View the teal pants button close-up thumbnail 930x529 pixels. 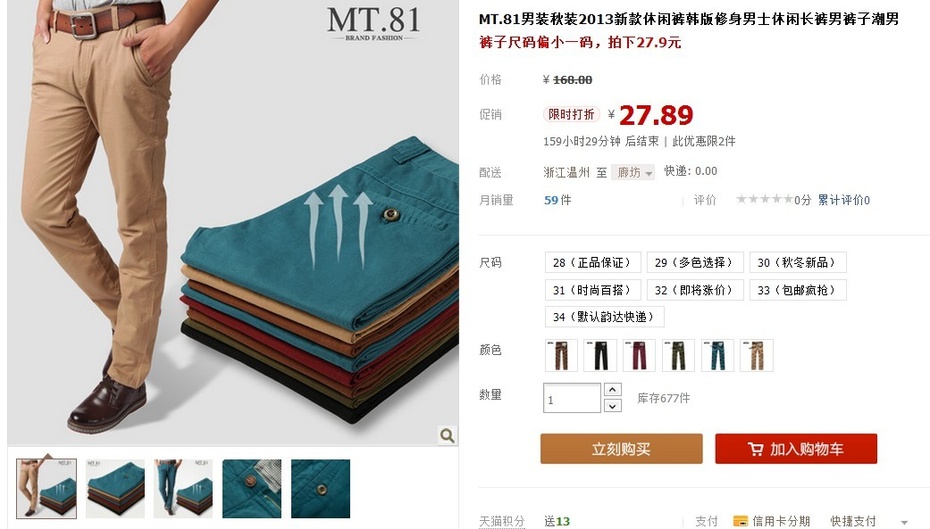[320, 489]
